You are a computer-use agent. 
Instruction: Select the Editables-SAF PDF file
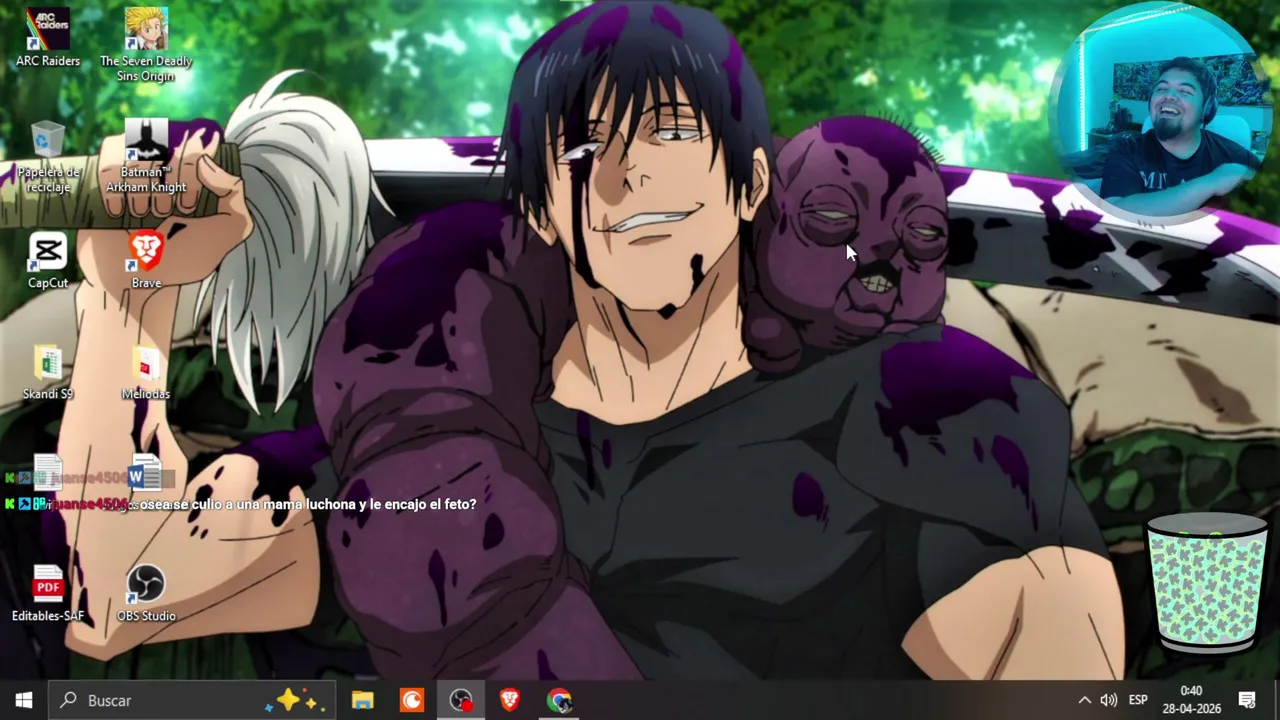48,594
